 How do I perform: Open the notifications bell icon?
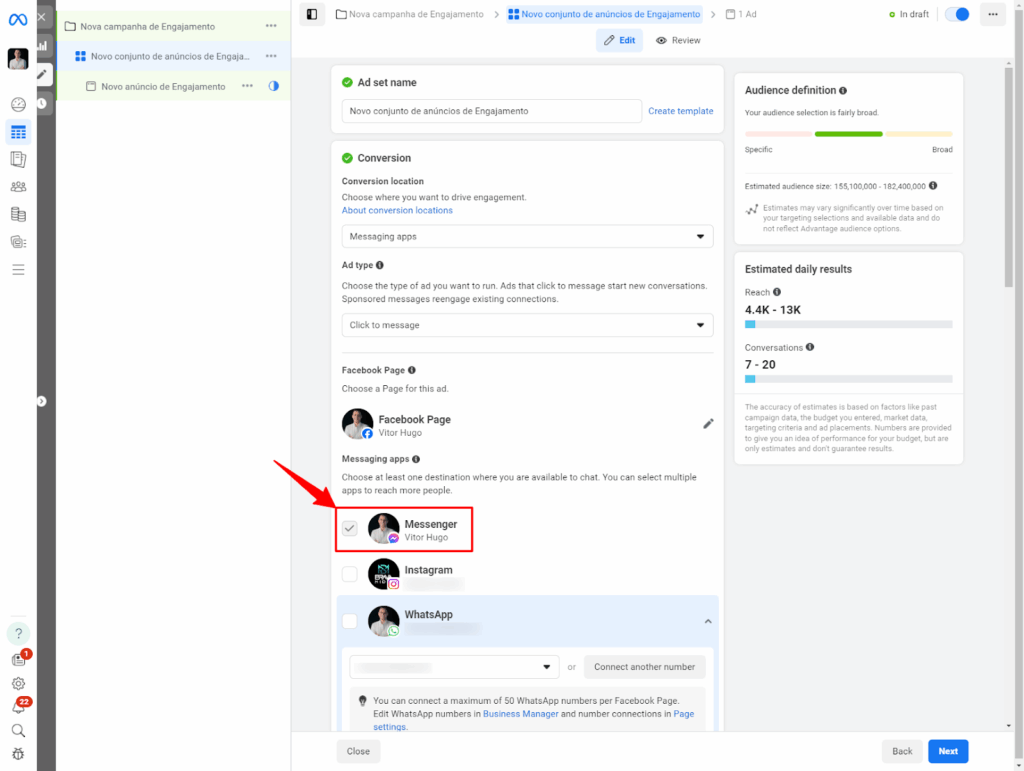coord(18,708)
